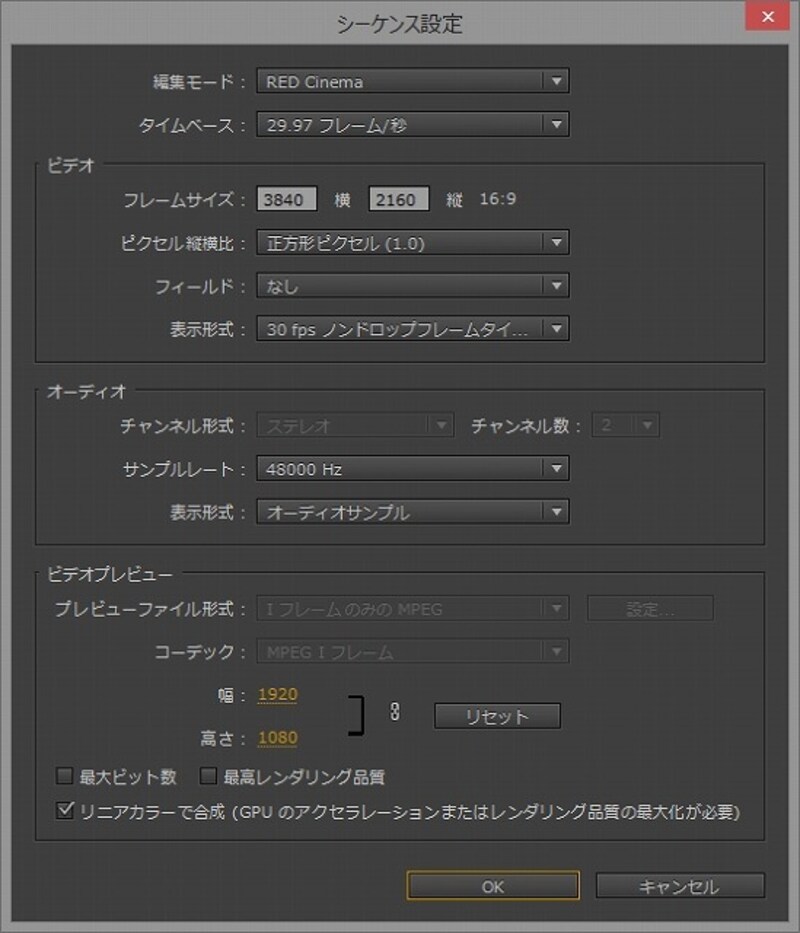Click the preview 高さ value 1080

[x=277, y=739]
